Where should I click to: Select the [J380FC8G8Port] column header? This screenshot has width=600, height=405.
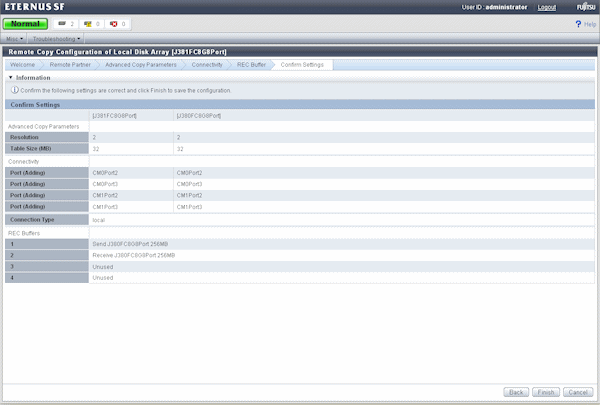click(199, 116)
